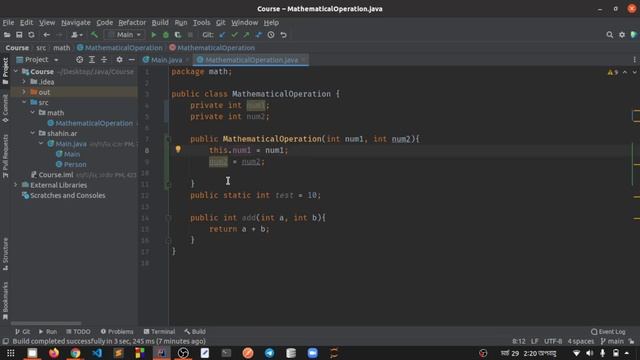Select opened file using the target icon in Project panel
640x360 pixels.
pyautogui.click(x=80, y=60)
